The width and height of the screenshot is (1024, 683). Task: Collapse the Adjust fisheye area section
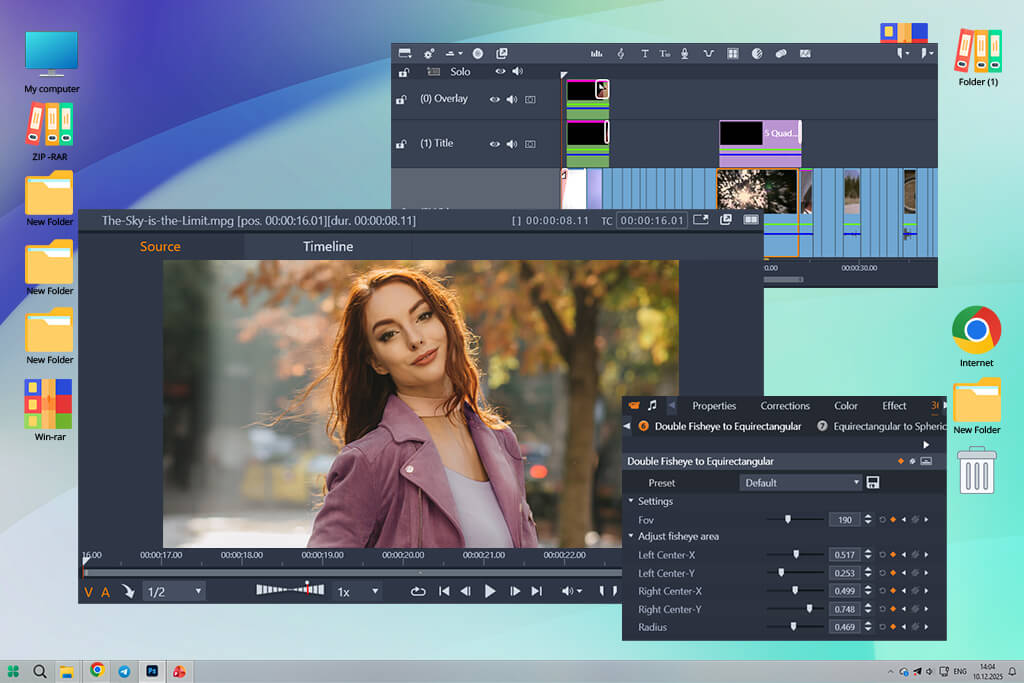631,536
